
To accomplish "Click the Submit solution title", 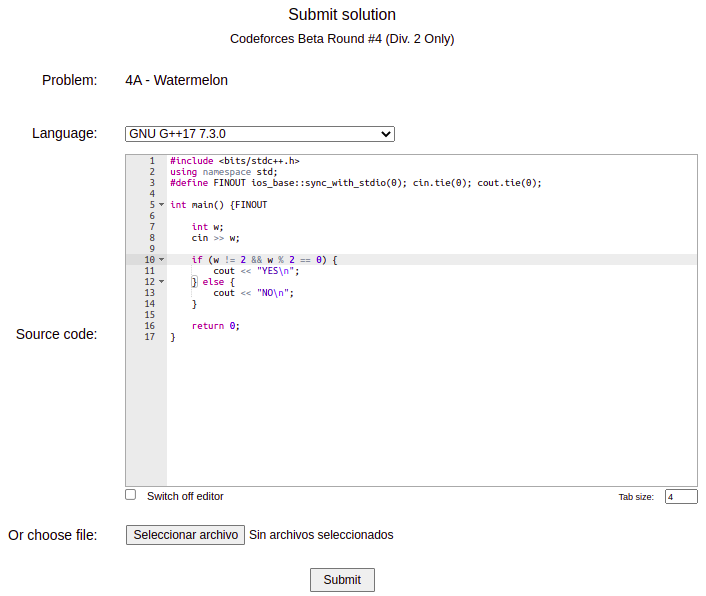I will (342, 14).
